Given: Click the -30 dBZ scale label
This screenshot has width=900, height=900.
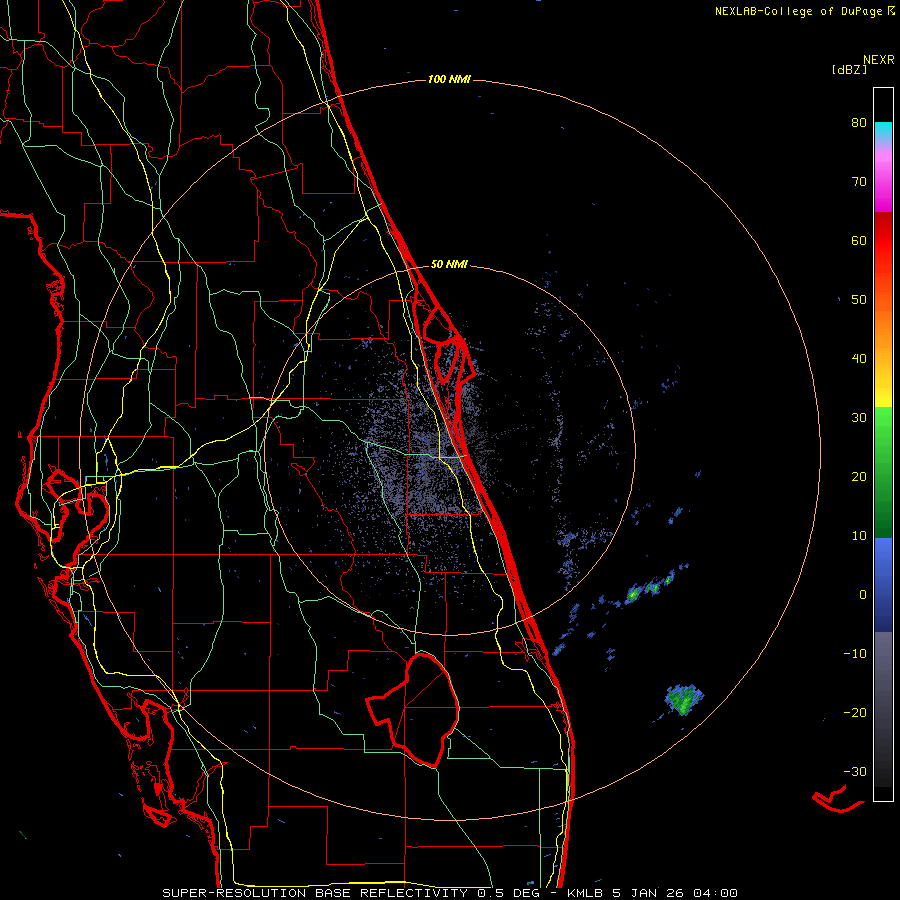Looking at the screenshot, I should (x=855, y=771).
